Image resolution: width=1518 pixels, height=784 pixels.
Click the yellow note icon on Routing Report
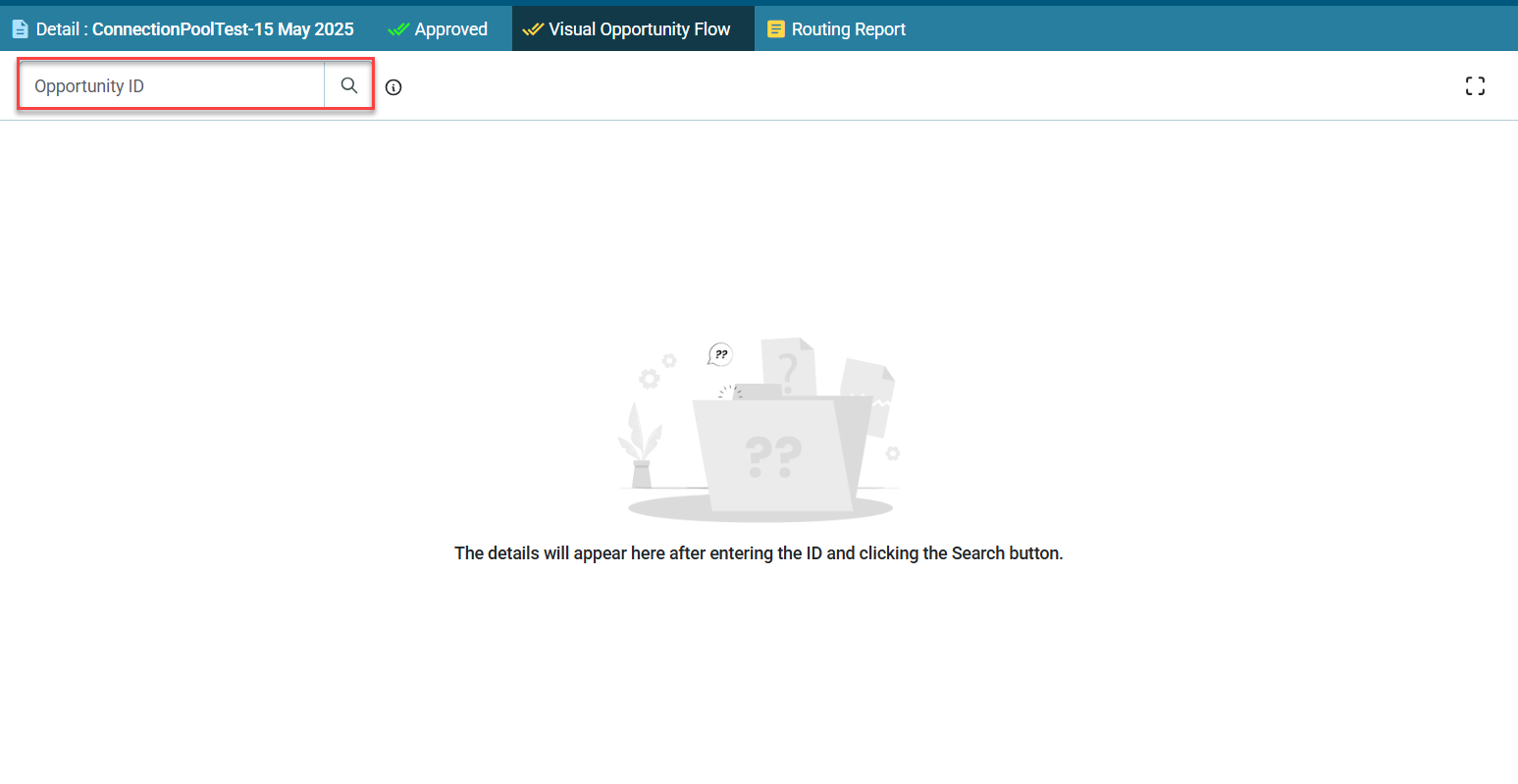point(776,29)
